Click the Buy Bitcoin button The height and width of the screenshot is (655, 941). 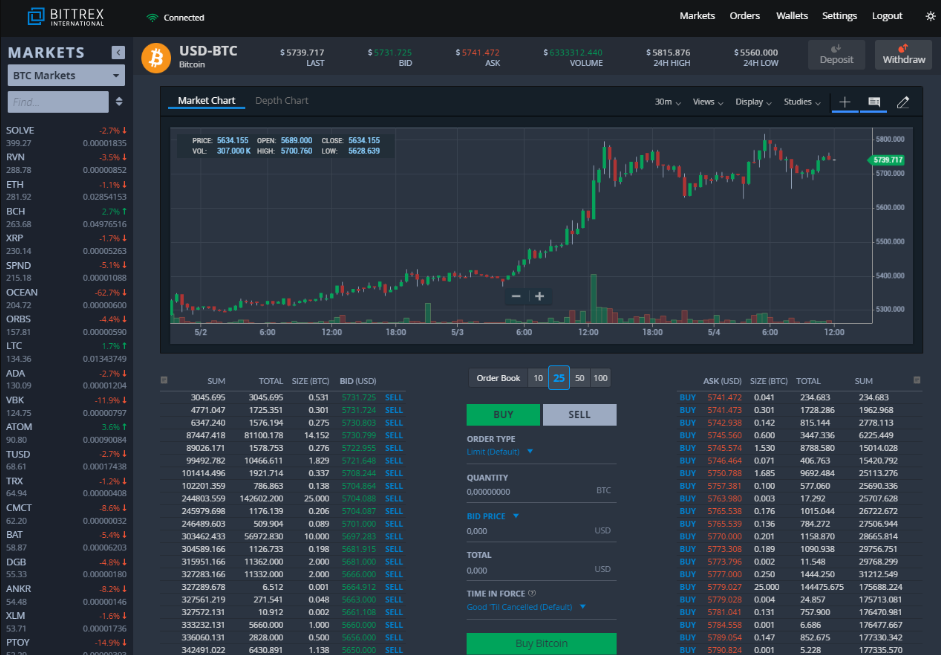tap(541, 643)
